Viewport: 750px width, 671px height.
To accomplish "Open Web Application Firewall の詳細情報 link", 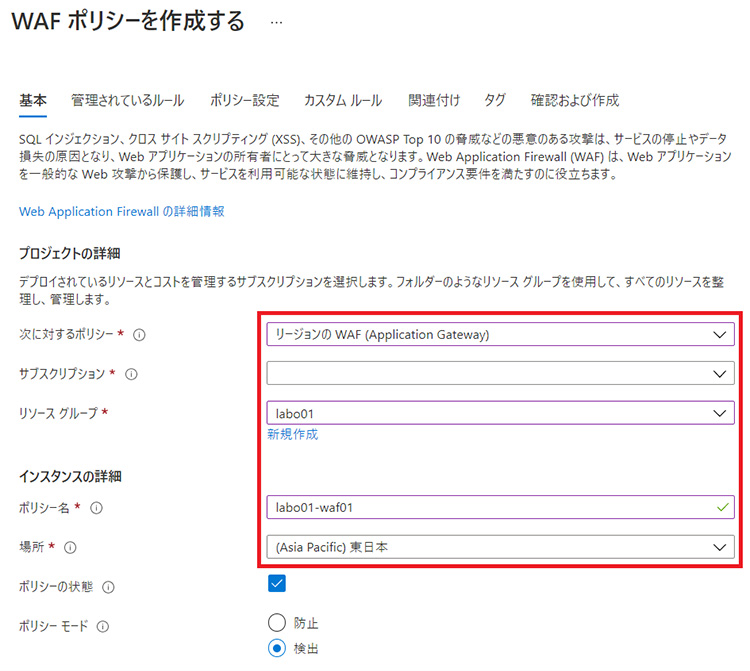I will coord(121,211).
